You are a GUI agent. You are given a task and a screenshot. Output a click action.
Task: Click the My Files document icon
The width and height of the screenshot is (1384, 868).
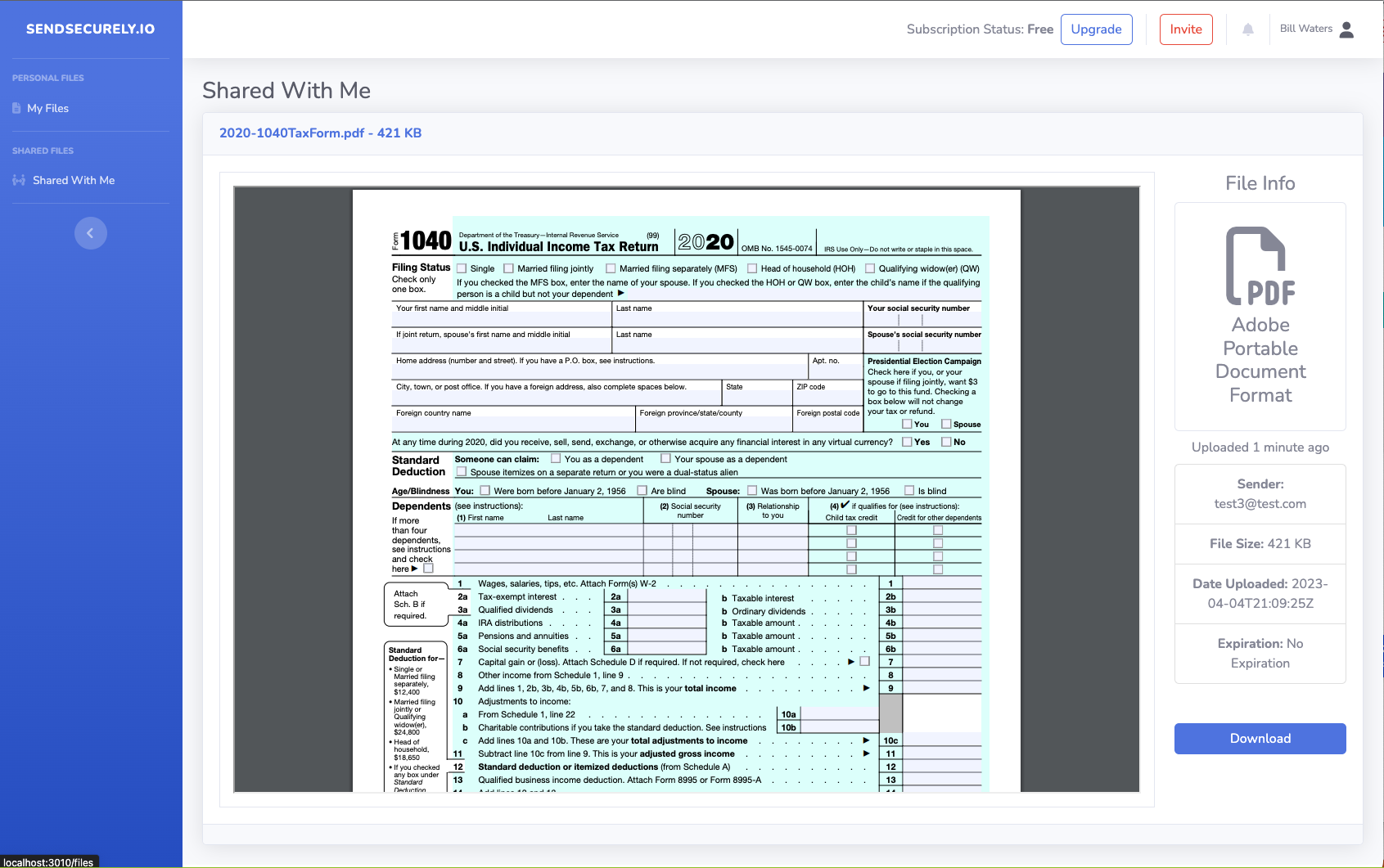pos(16,108)
